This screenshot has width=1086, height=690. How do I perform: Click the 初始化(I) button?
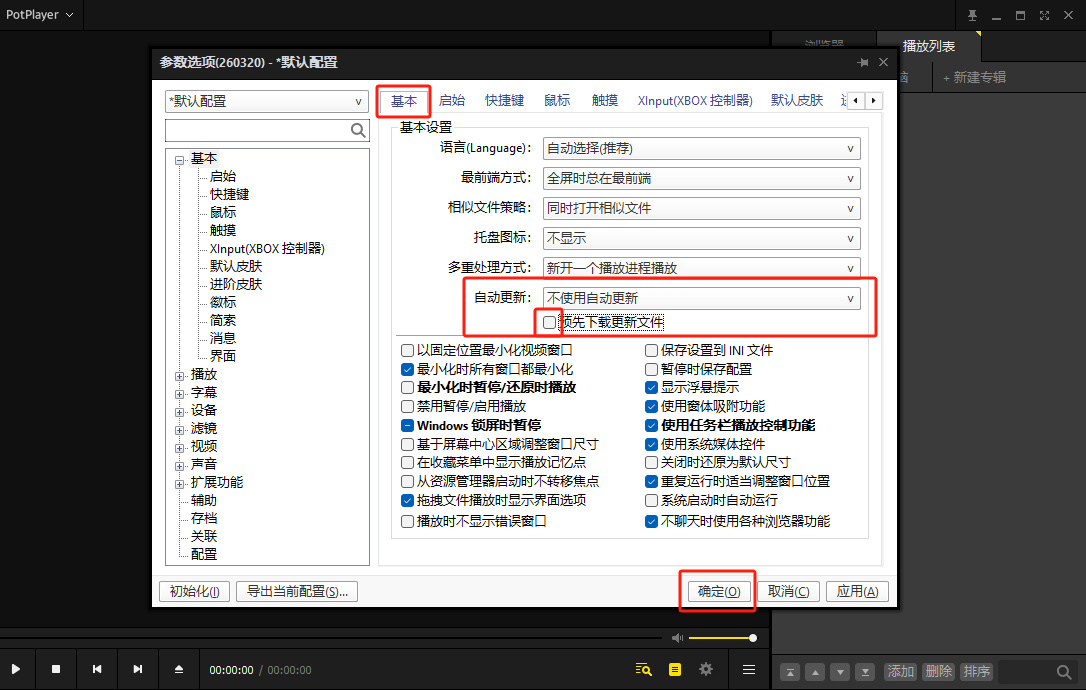point(195,592)
